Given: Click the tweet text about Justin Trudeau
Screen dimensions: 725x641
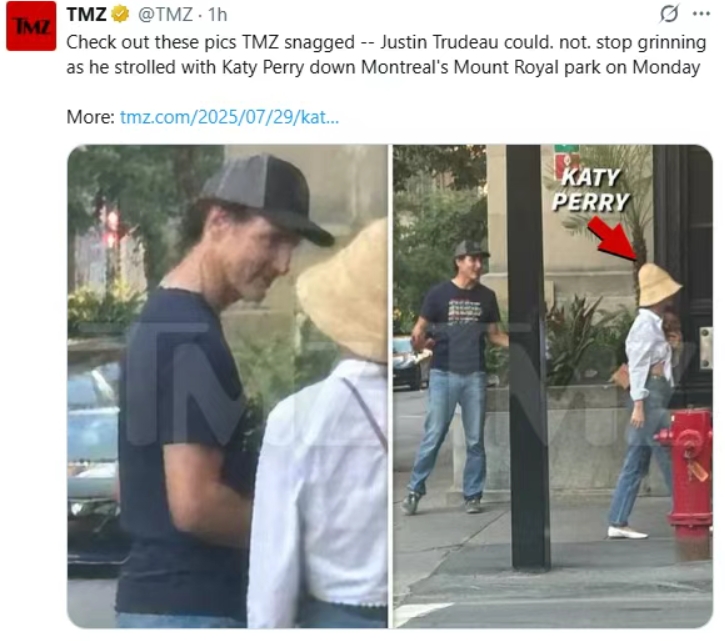Looking at the screenshot, I should (x=386, y=55).
